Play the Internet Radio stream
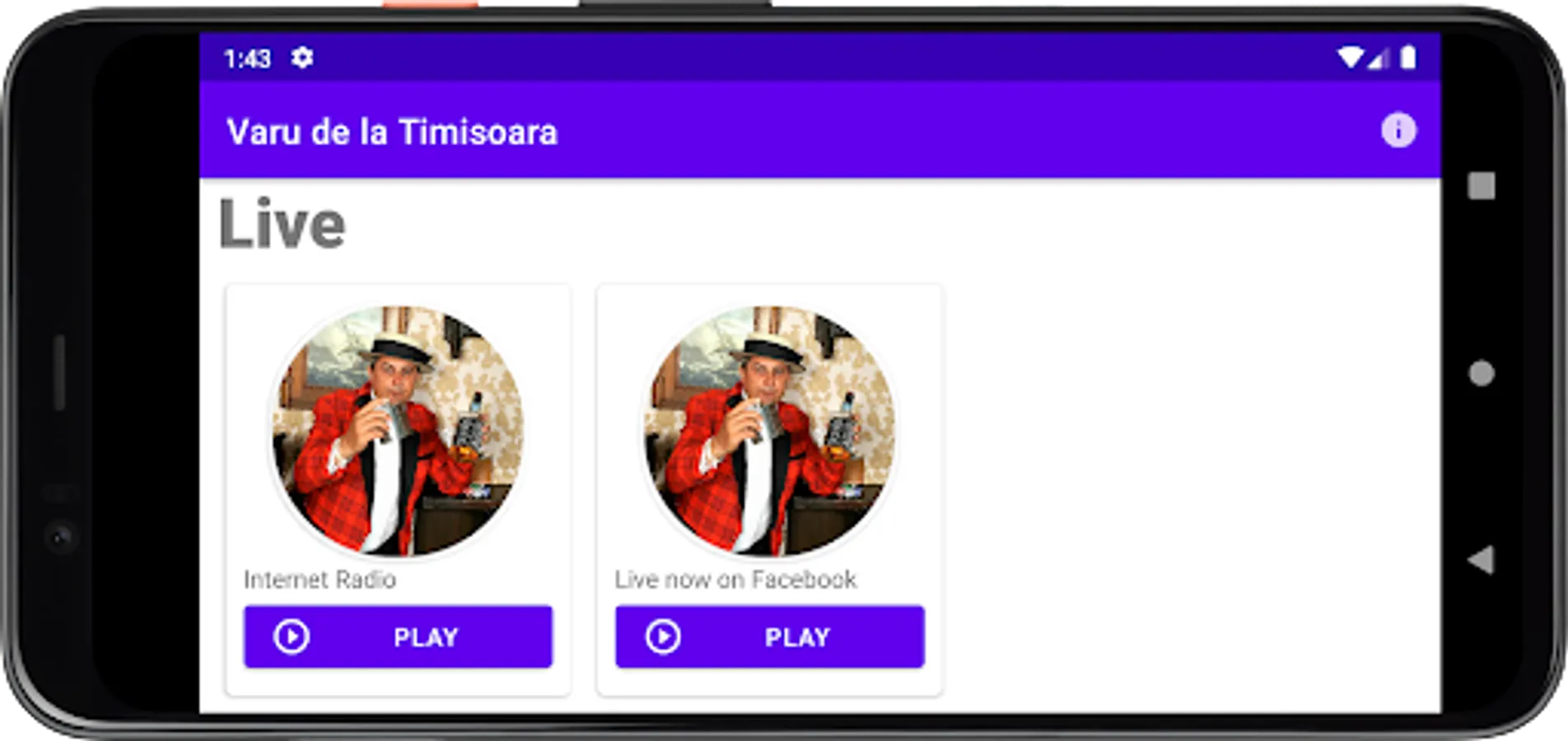The width and height of the screenshot is (1568, 741). coord(398,636)
